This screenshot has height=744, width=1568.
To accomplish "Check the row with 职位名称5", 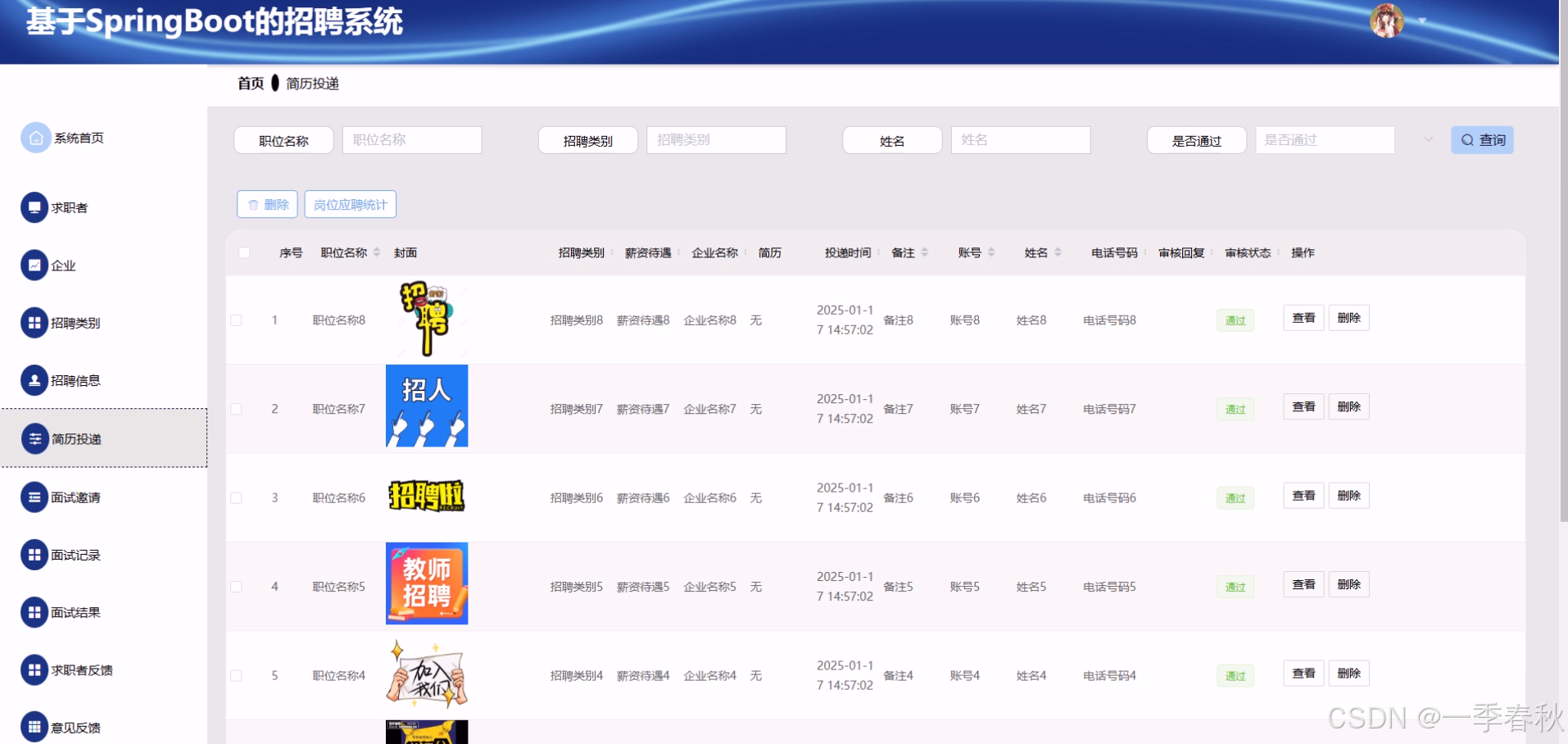I will (236, 587).
